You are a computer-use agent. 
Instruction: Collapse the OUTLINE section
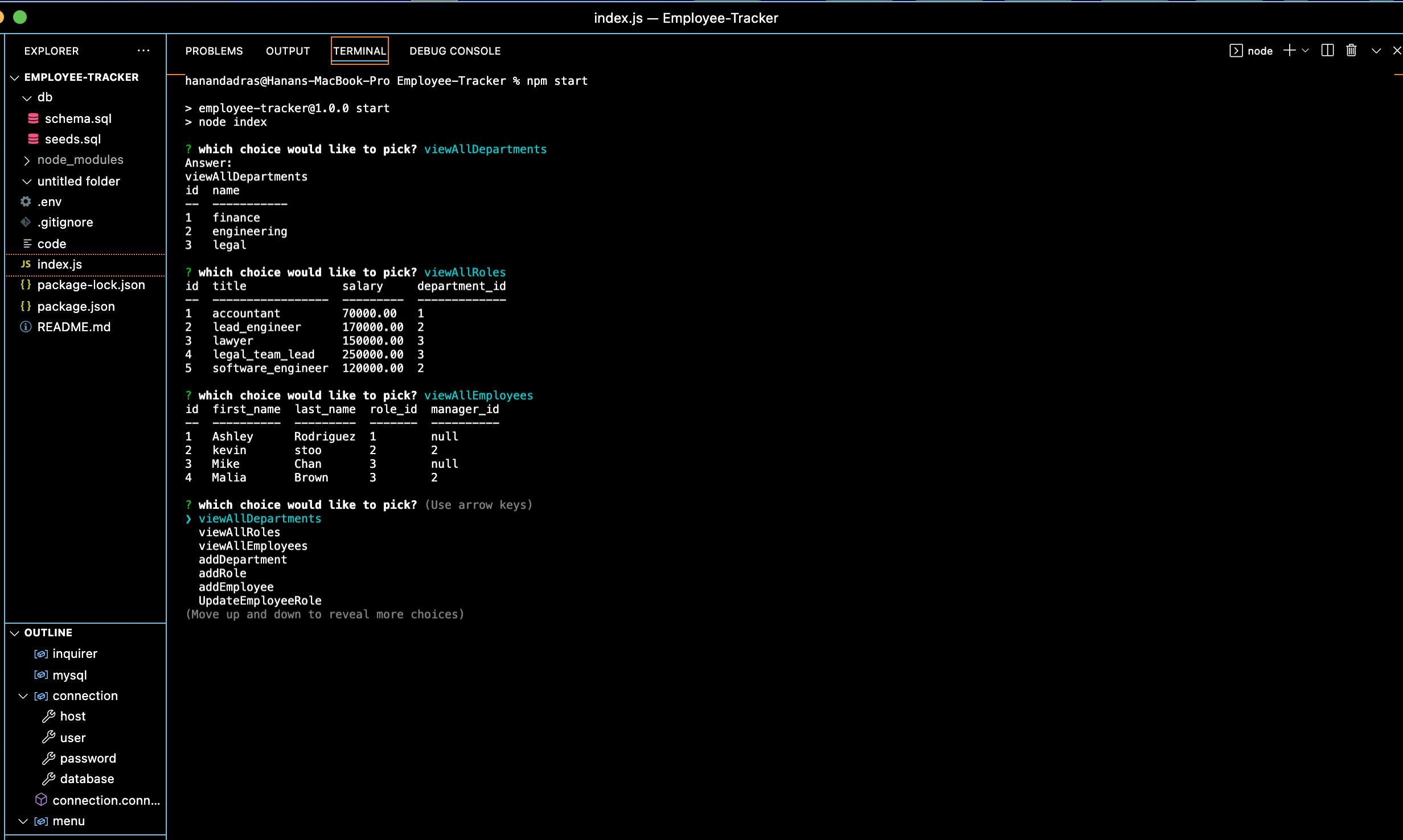15,633
